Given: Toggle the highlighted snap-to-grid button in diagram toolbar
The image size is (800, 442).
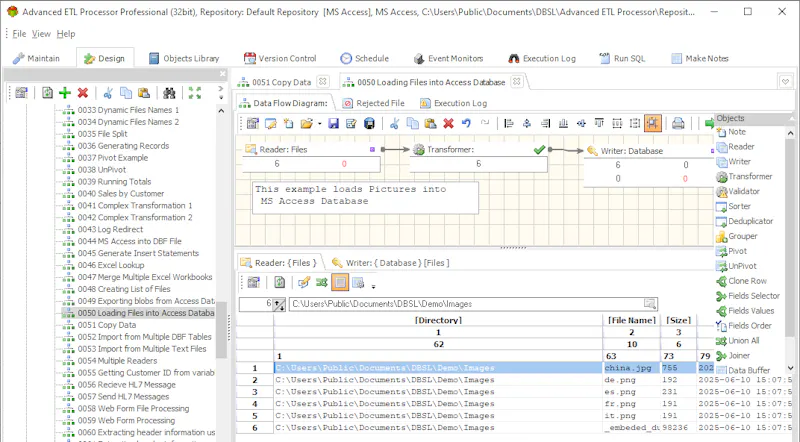Looking at the screenshot, I should tap(653, 123).
